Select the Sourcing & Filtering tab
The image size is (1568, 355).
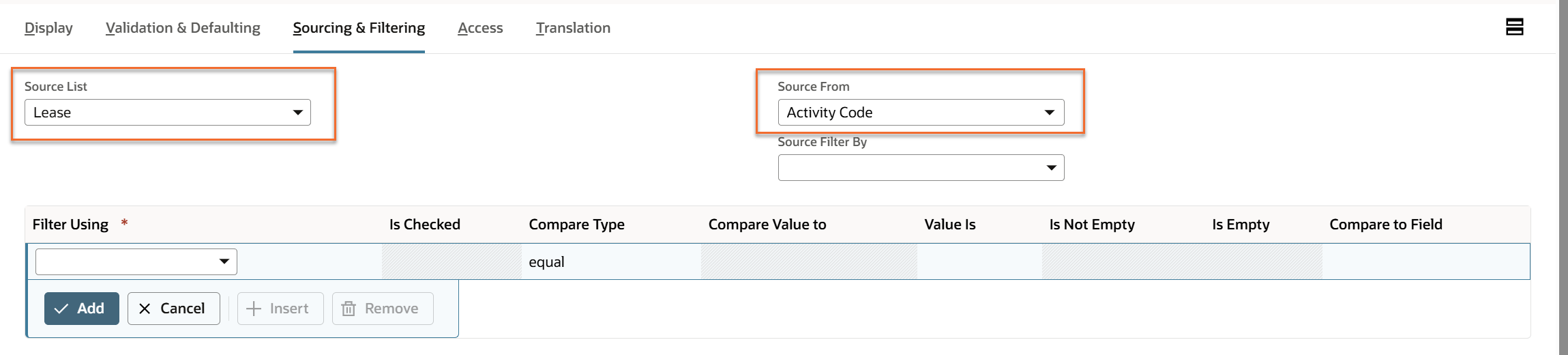[x=359, y=28]
